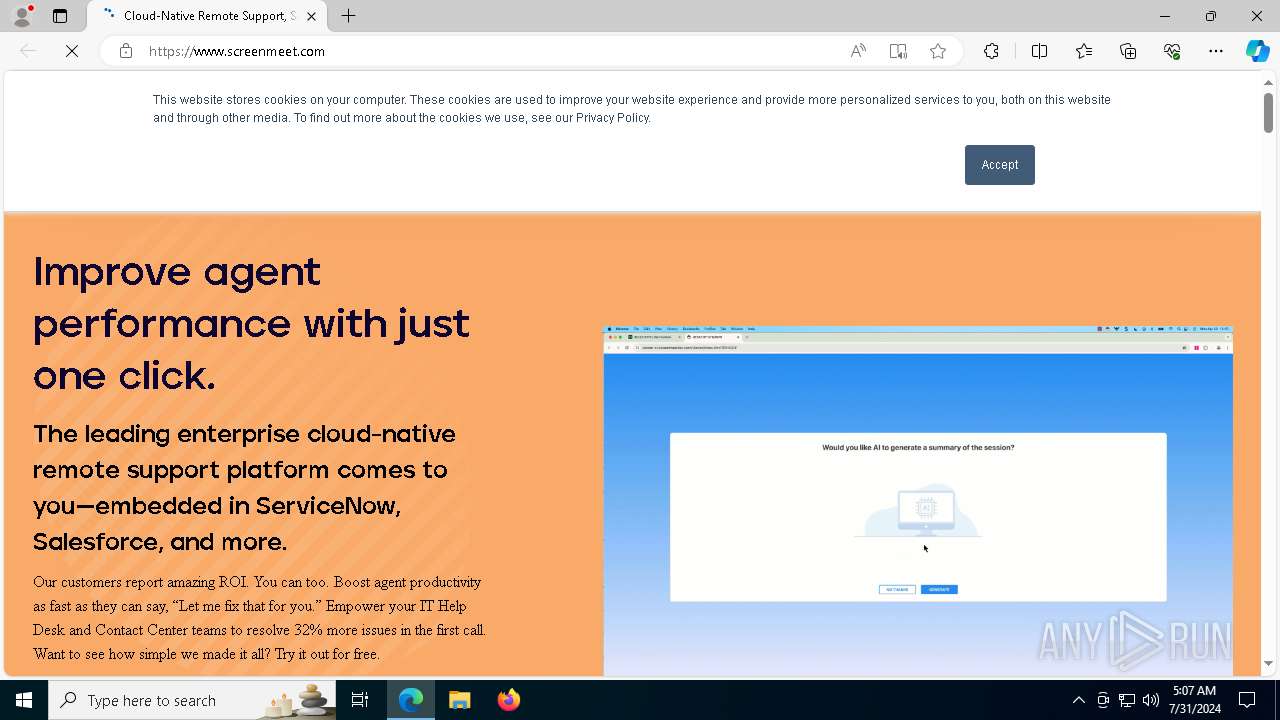The width and height of the screenshot is (1280, 720).
Task: Open the Favorites list
Action: coord(1084,51)
